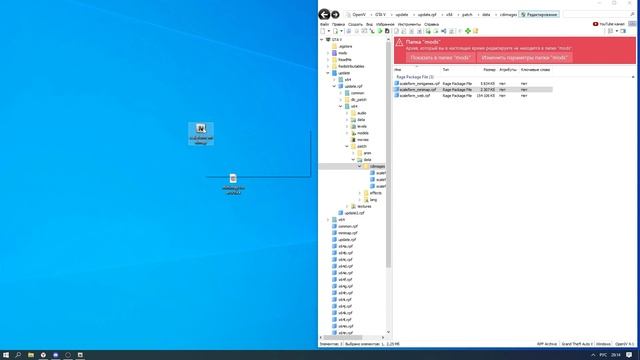
Task: Open the Избранное menu
Action: click(385, 24)
